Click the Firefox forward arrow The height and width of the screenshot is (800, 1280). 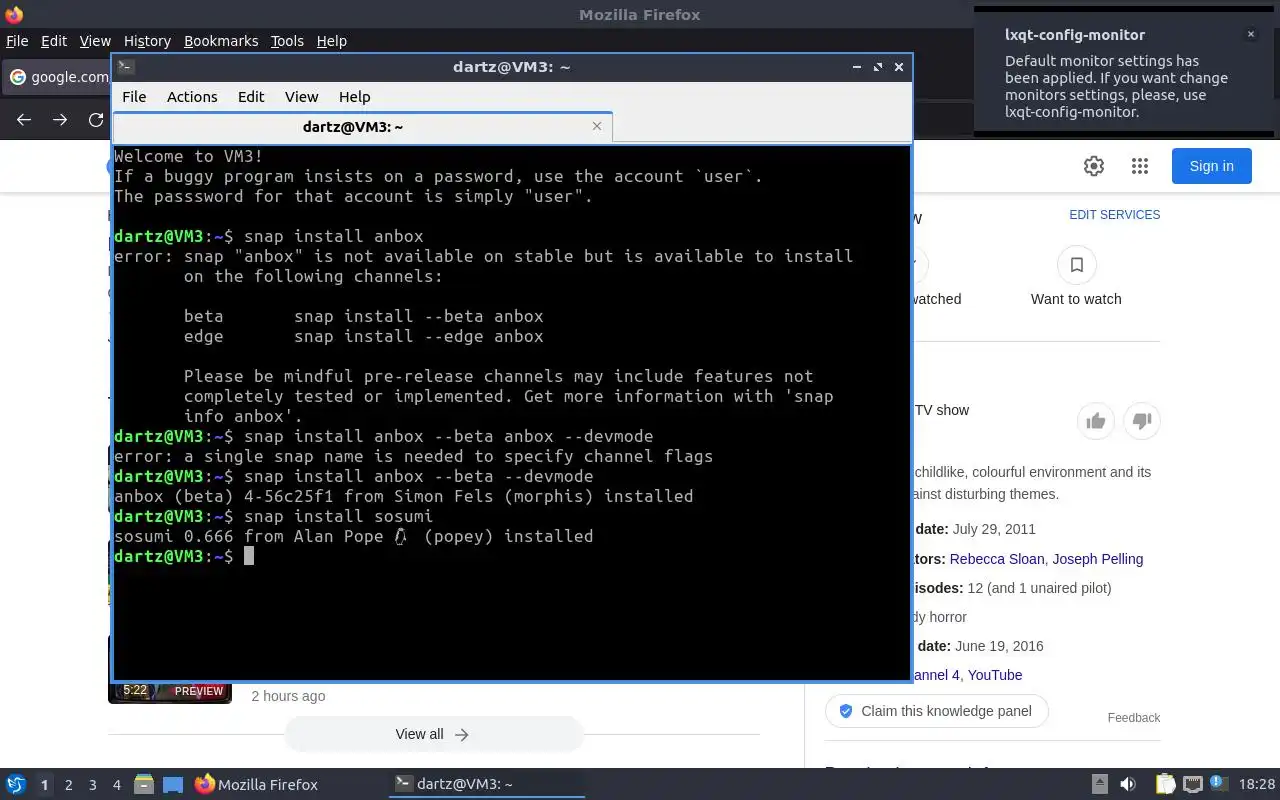(60, 120)
